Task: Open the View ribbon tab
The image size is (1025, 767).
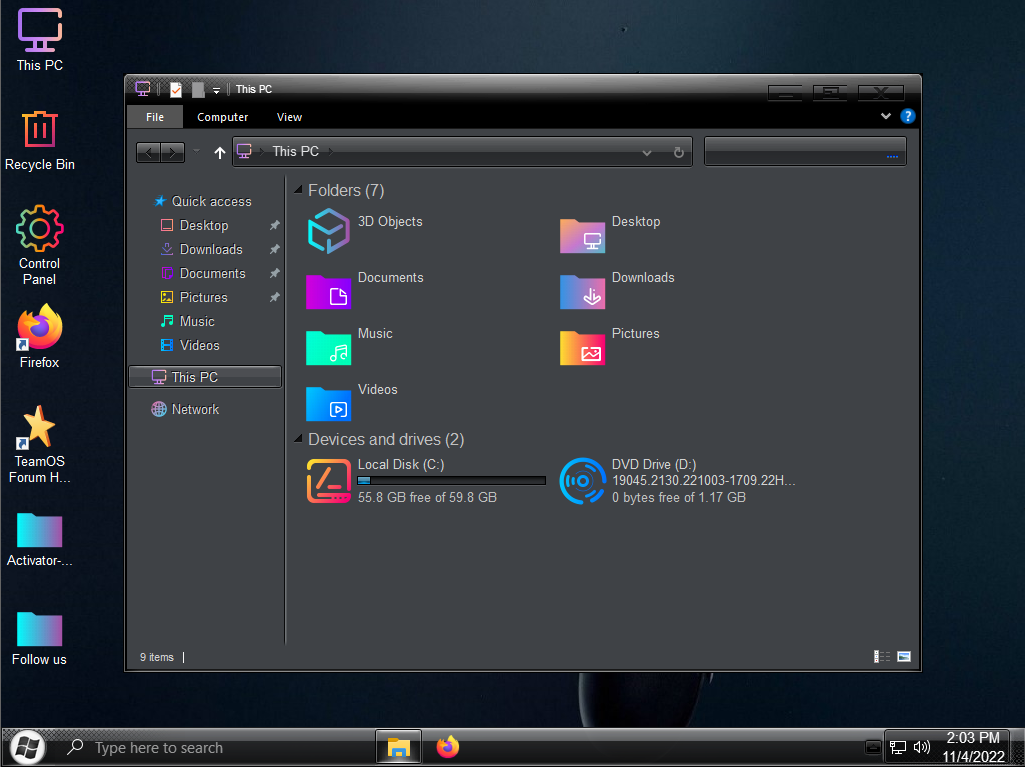Action: coord(289,117)
